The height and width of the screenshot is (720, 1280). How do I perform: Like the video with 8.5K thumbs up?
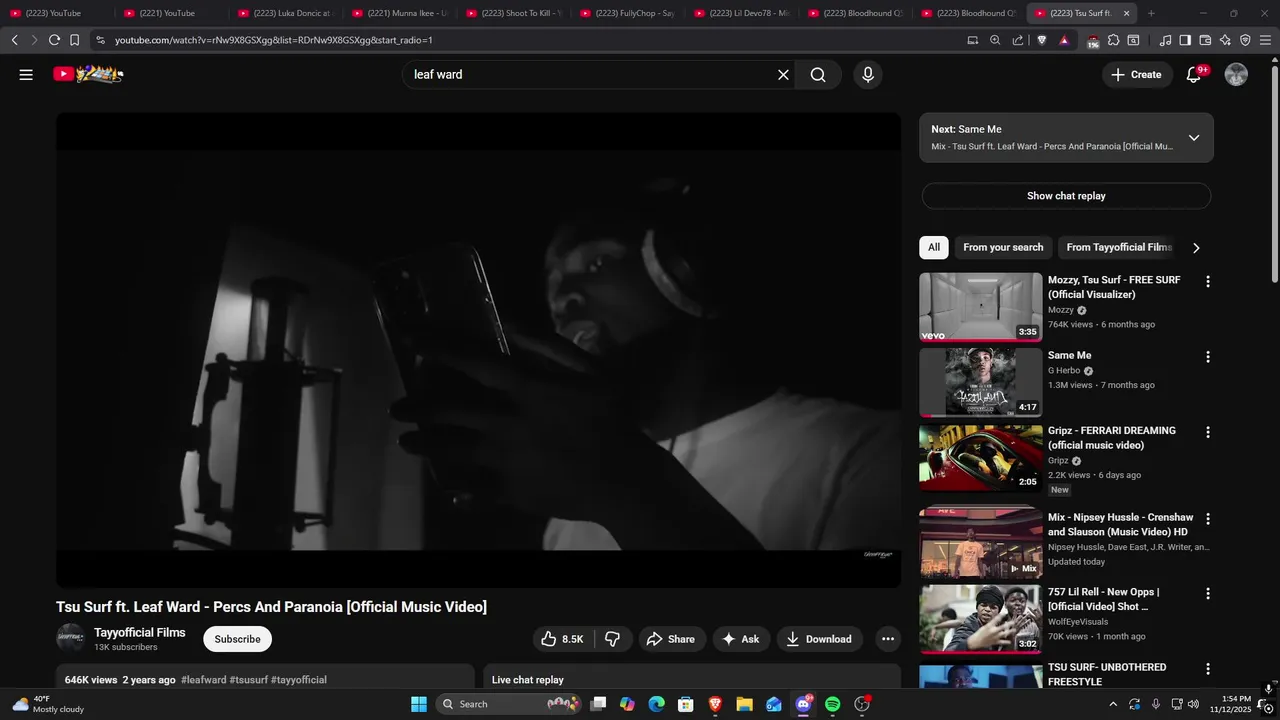pos(563,639)
